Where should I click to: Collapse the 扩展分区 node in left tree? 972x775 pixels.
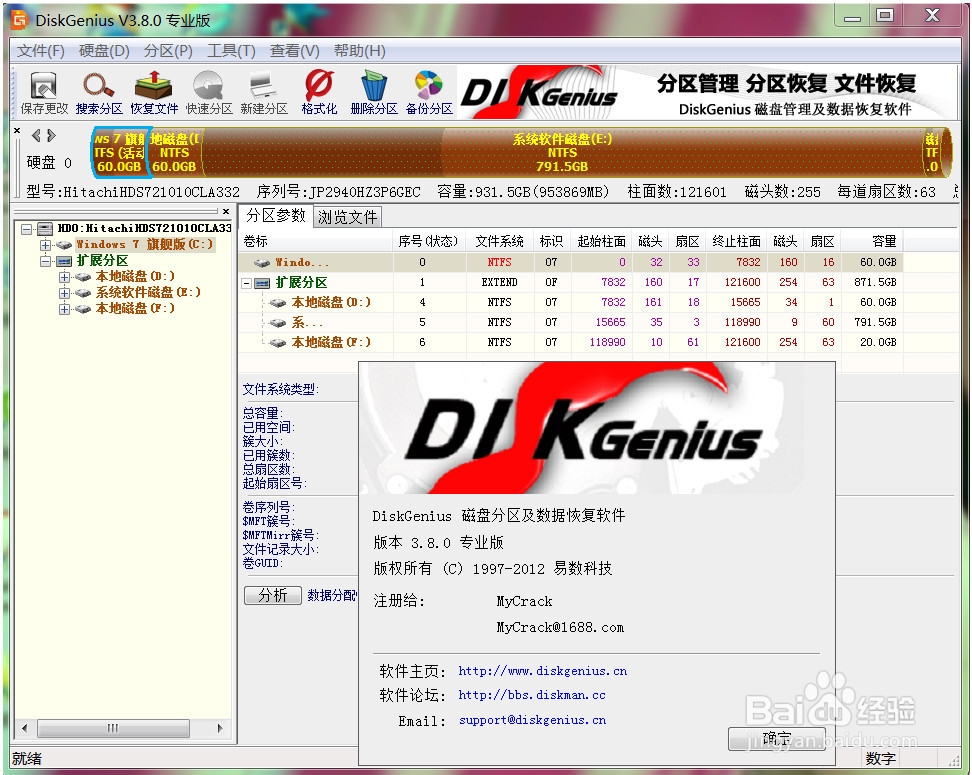click(45, 261)
